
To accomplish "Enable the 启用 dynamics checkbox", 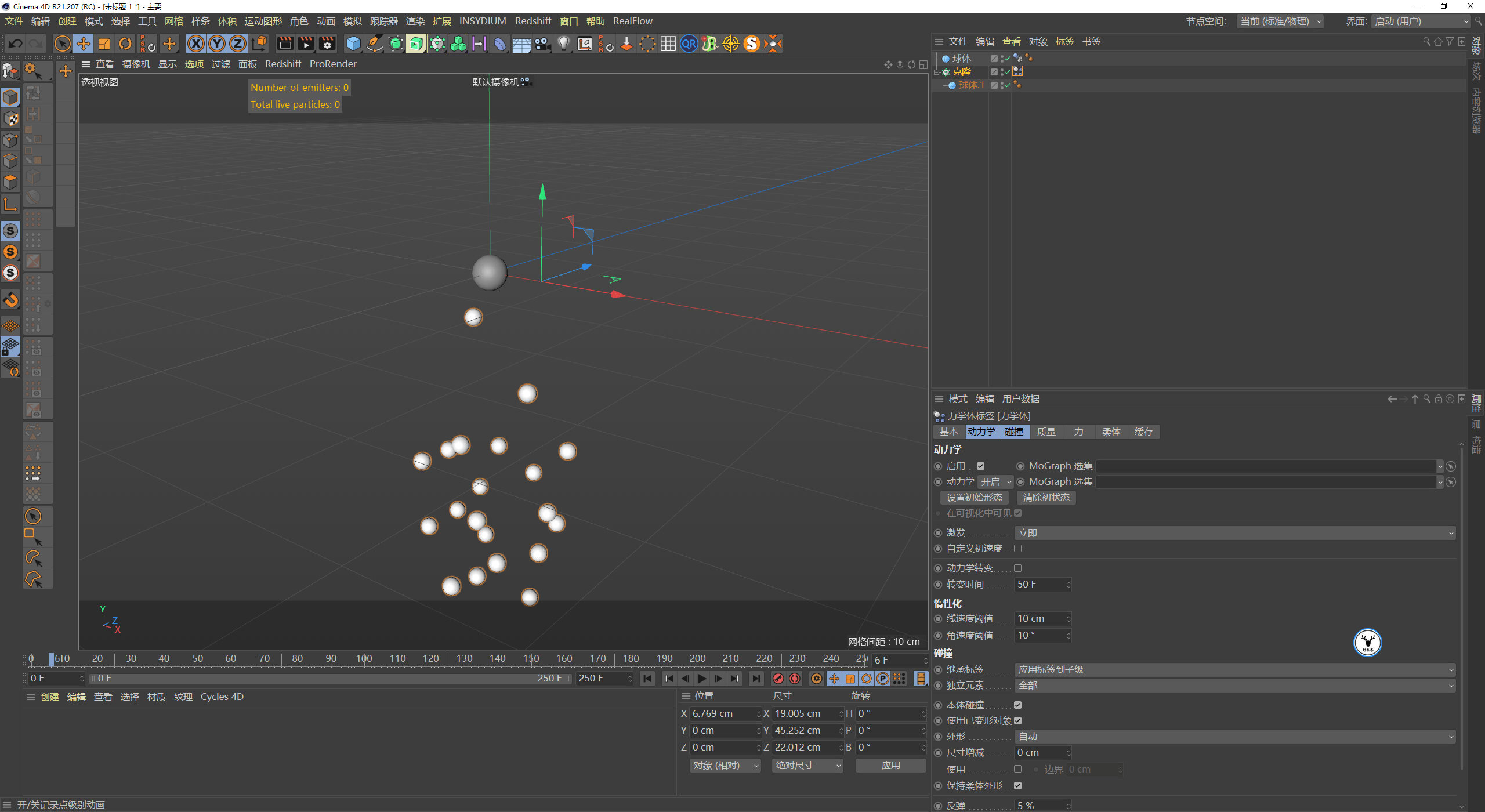I will pyautogui.click(x=981, y=466).
